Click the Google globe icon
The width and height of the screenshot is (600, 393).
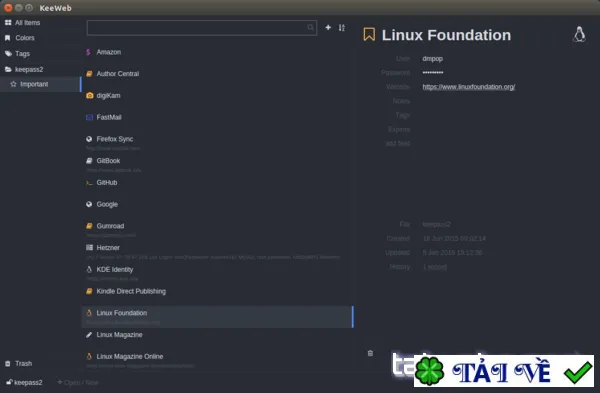tap(89, 204)
